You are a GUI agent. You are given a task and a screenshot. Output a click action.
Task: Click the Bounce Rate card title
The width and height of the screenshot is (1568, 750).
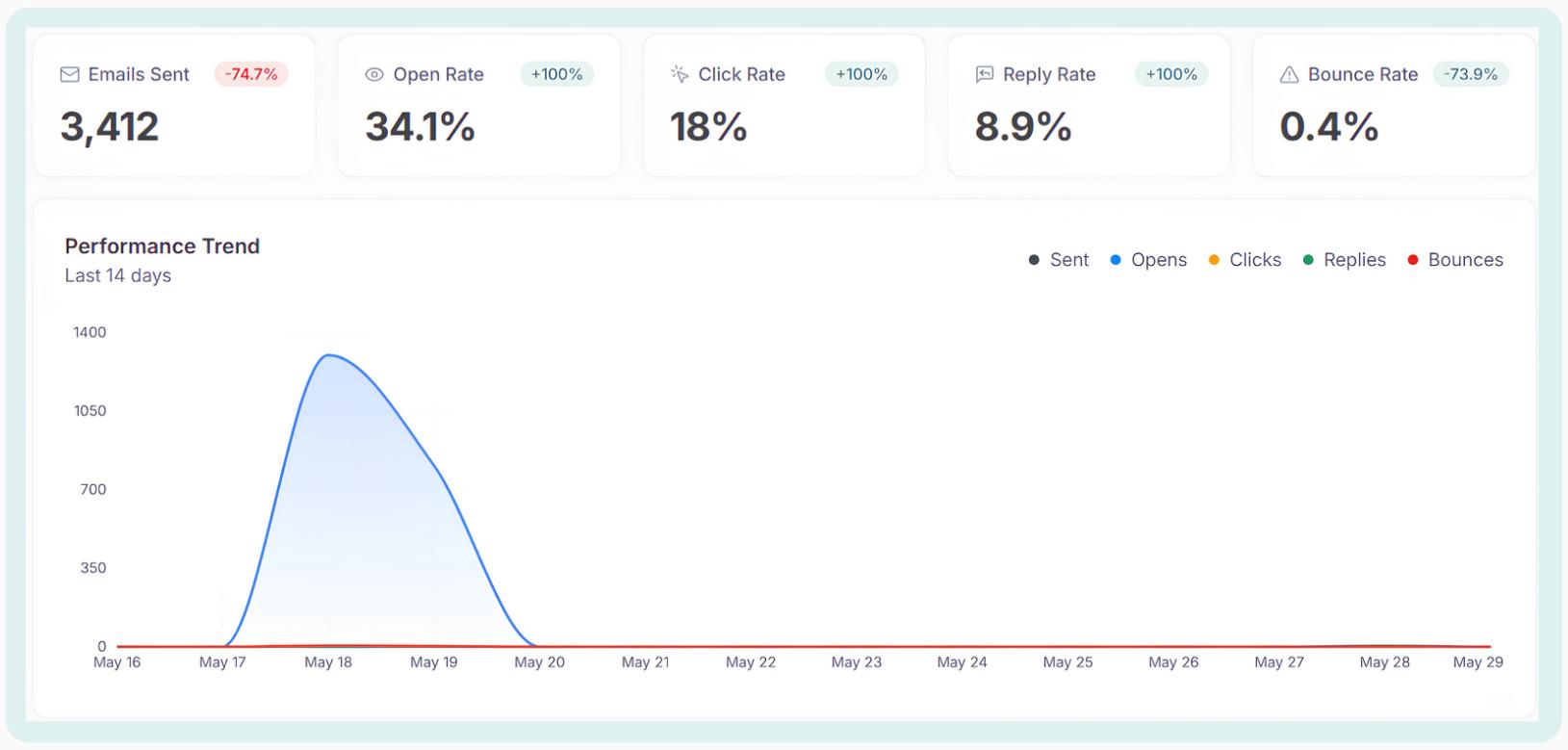click(1363, 74)
